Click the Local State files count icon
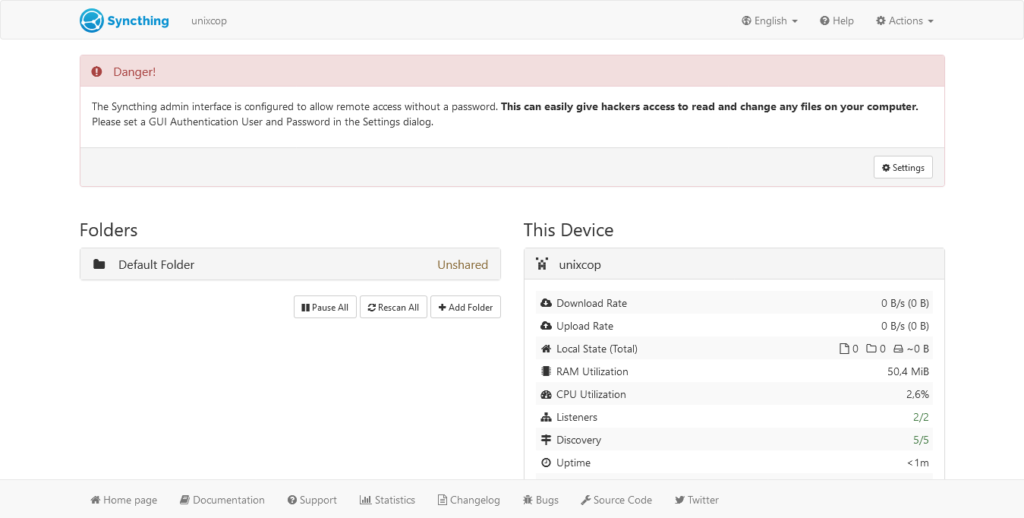This screenshot has height=518, width=1024. click(x=844, y=349)
